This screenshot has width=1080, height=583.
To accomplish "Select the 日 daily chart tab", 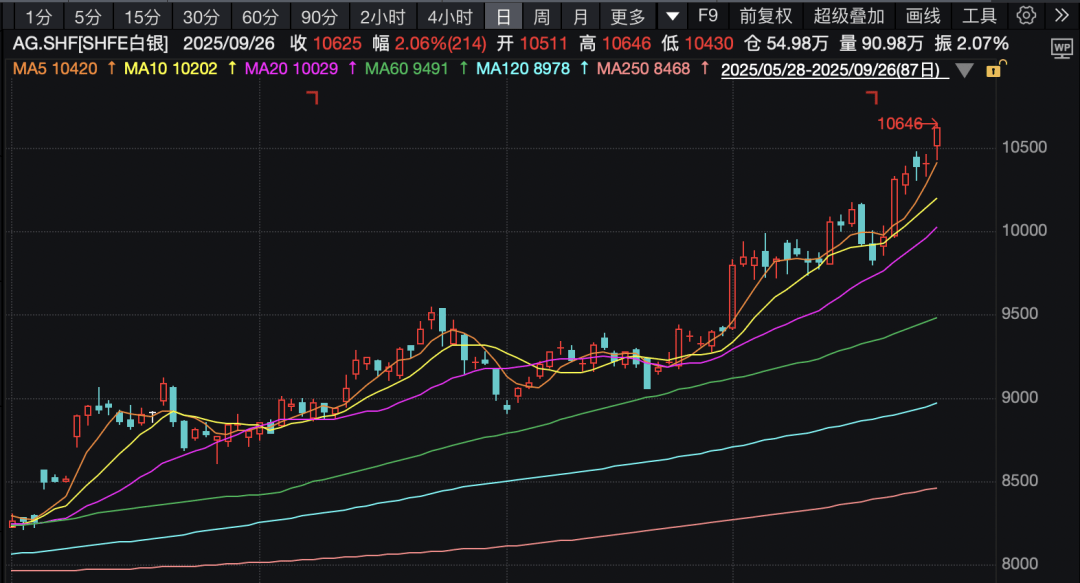I will tap(503, 16).
